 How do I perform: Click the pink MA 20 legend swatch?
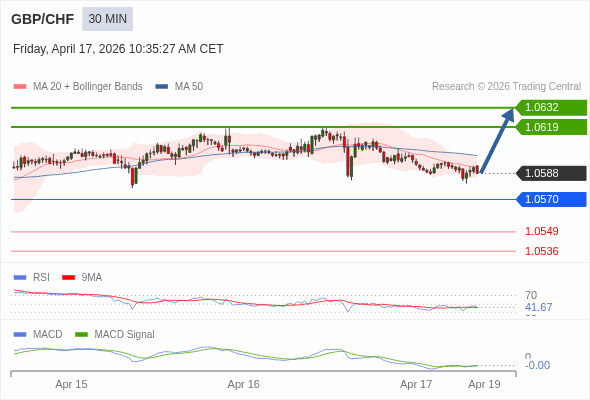click(x=20, y=87)
